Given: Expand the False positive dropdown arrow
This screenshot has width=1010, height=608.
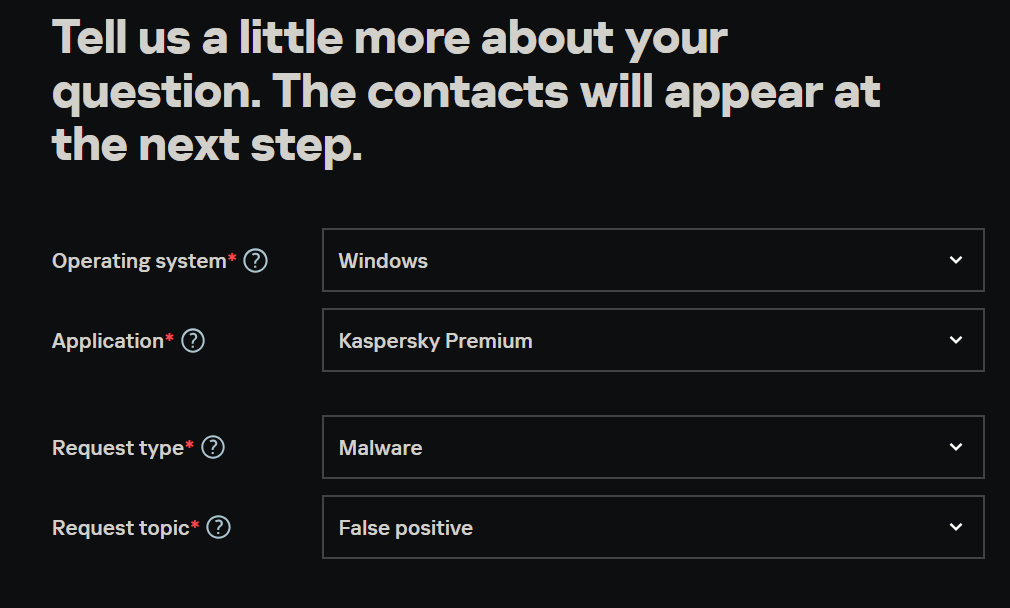Looking at the screenshot, I should pos(956,527).
